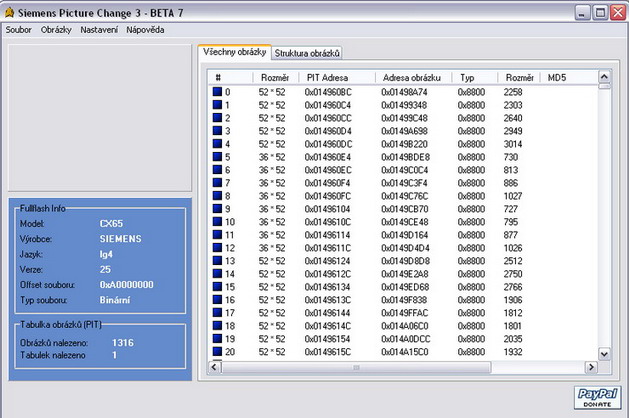Click size value 1026

[513, 248]
